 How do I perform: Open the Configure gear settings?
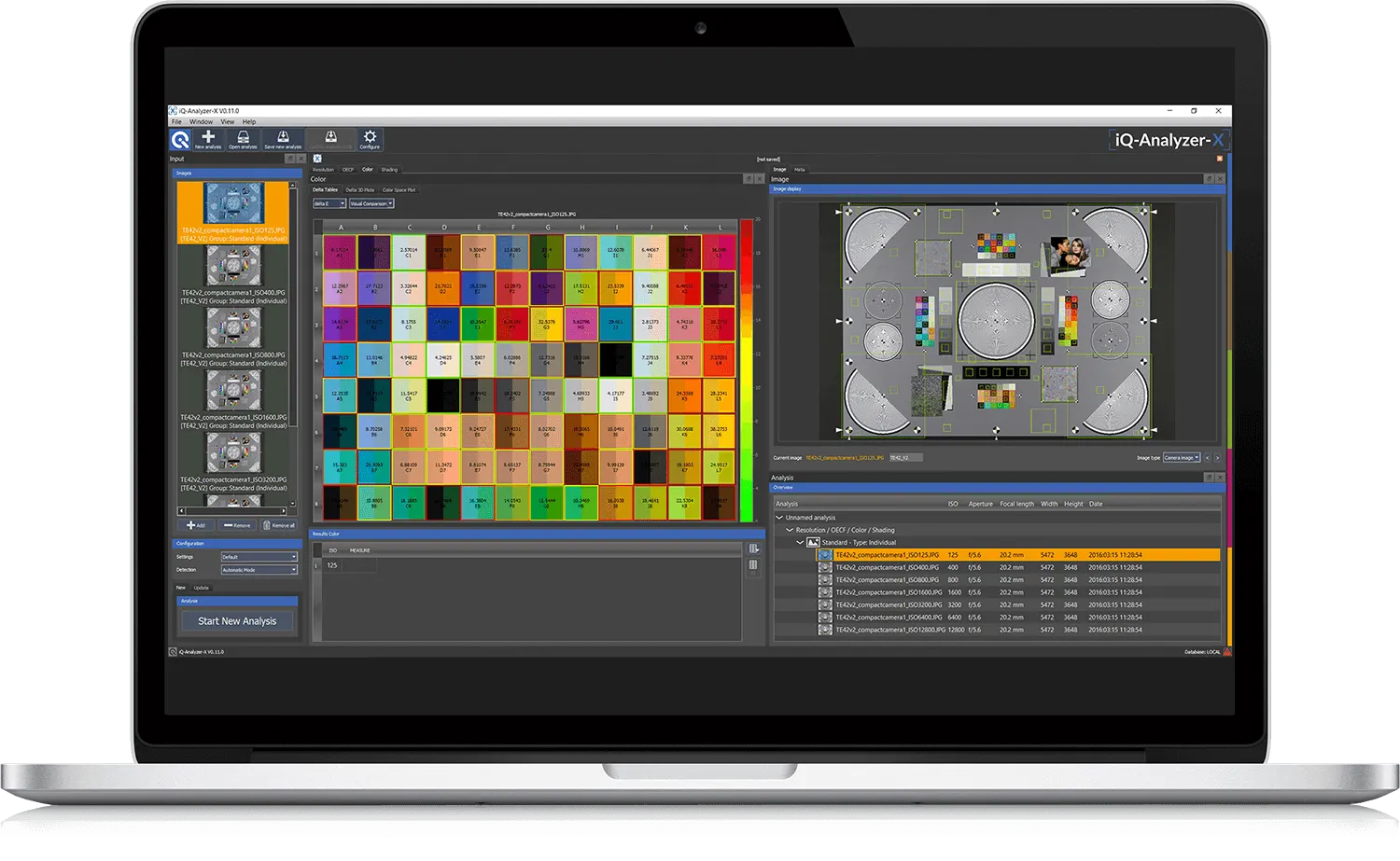click(370, 140)
